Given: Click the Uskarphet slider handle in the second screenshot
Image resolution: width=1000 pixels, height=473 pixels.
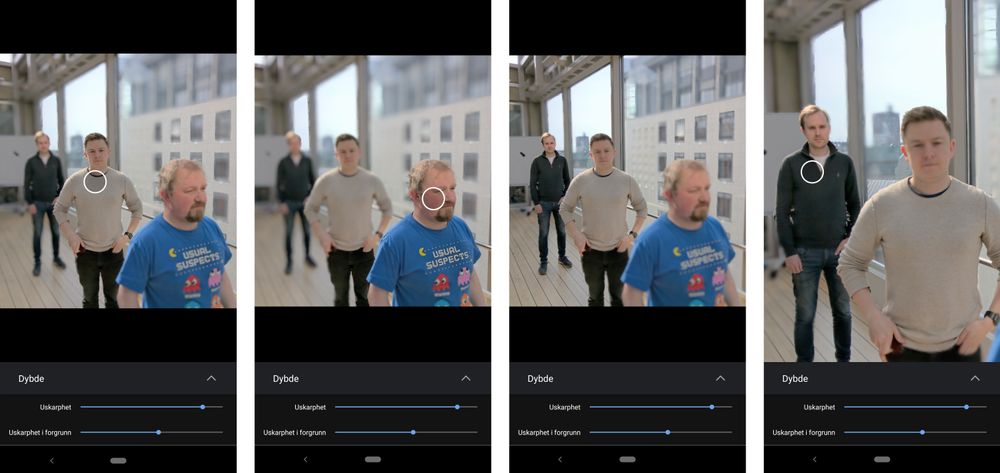Looking at the screenshot, I should pos(457,407).
